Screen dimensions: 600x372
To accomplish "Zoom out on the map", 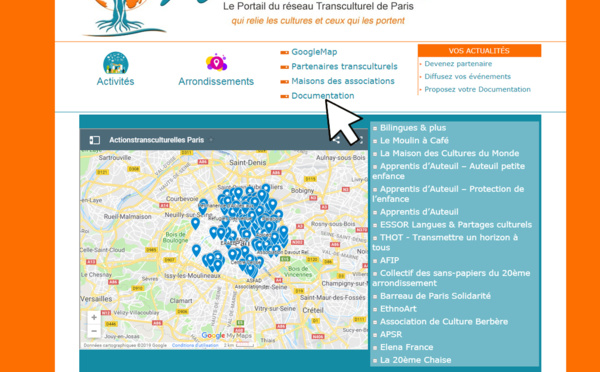I will tap(94, 331).
